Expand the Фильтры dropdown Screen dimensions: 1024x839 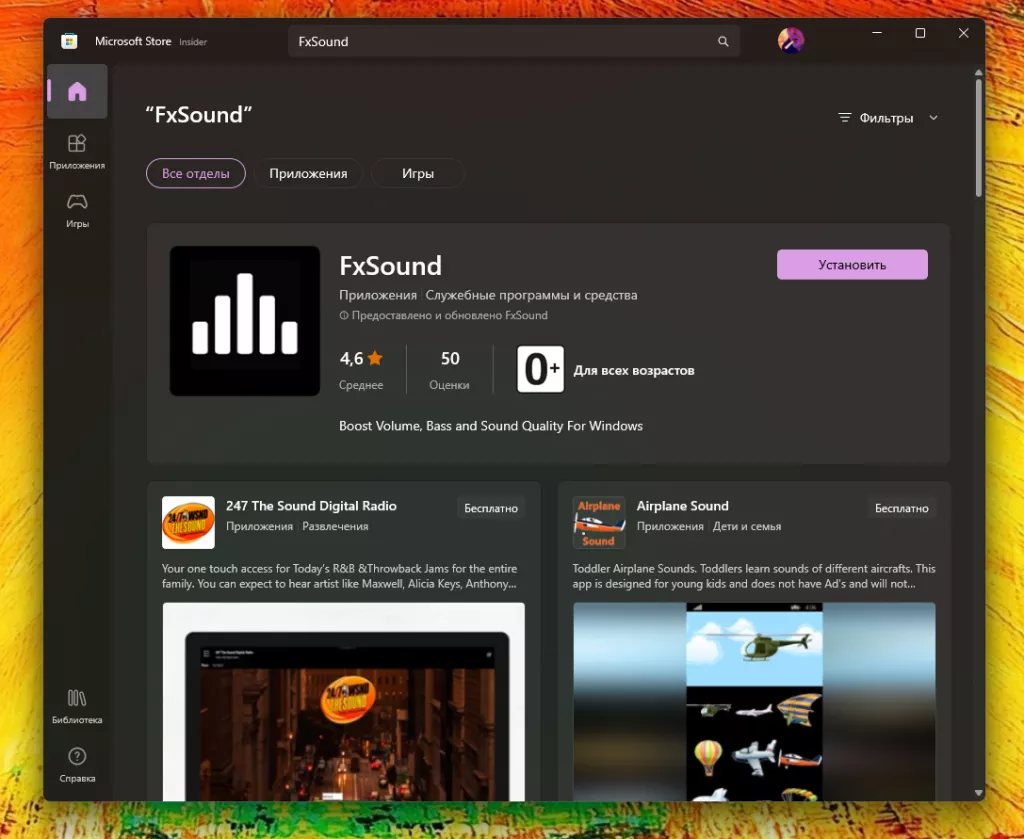888,118
